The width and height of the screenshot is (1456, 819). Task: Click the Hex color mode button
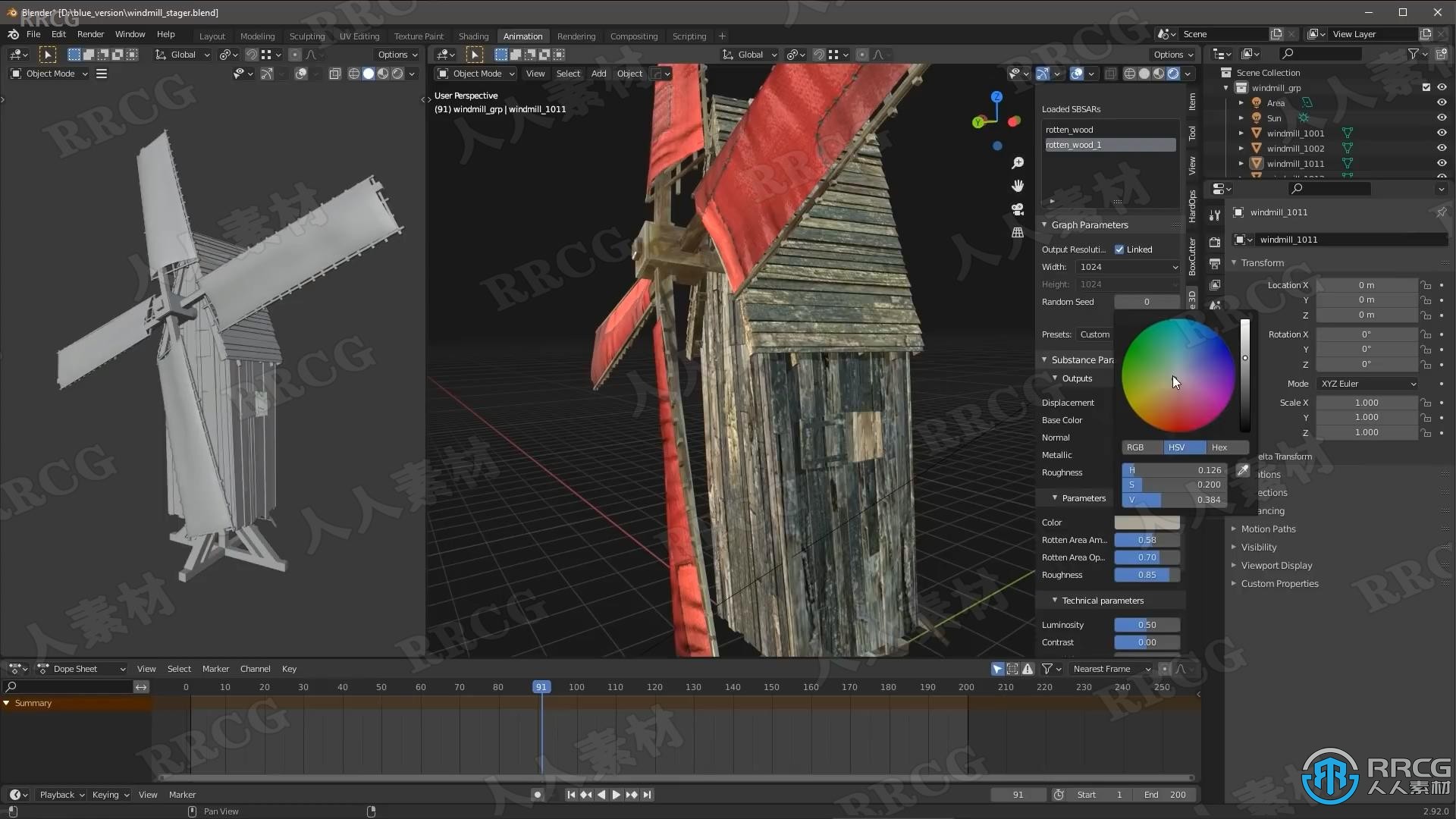[x=1219, y=447]
